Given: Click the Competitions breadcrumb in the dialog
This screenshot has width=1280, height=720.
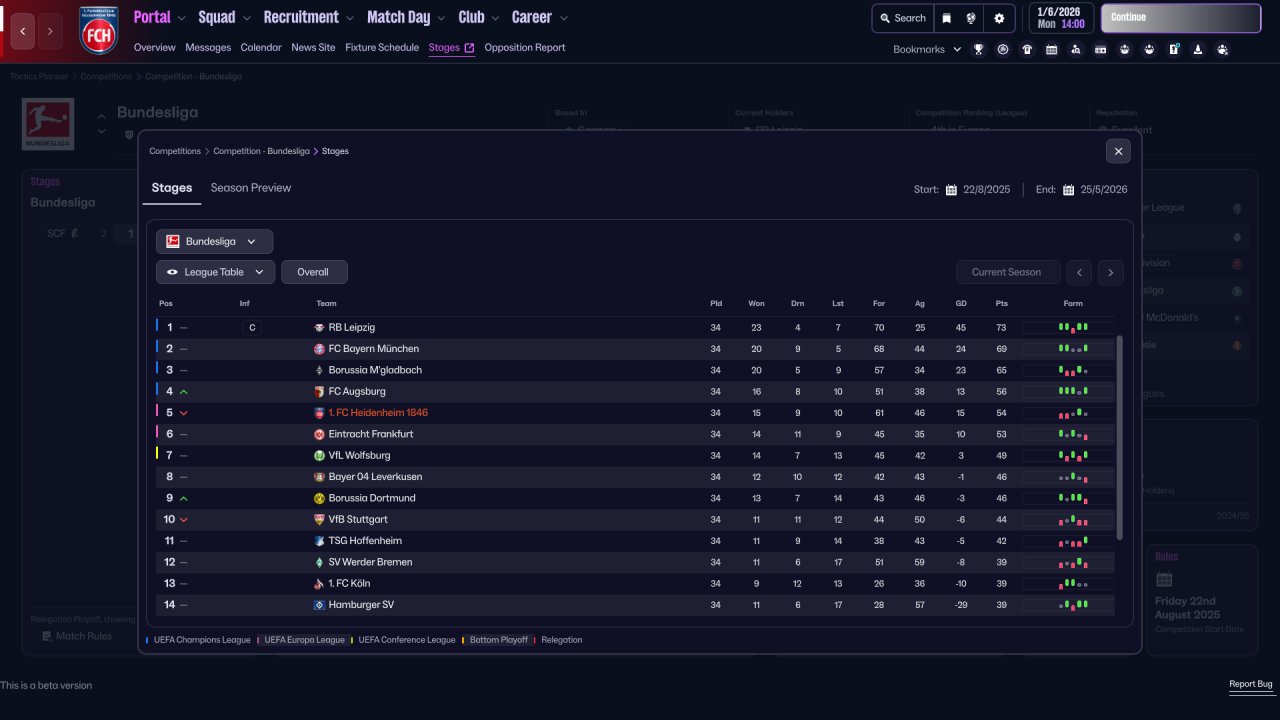Looking at the screenshot, I should tap(175, 151).
